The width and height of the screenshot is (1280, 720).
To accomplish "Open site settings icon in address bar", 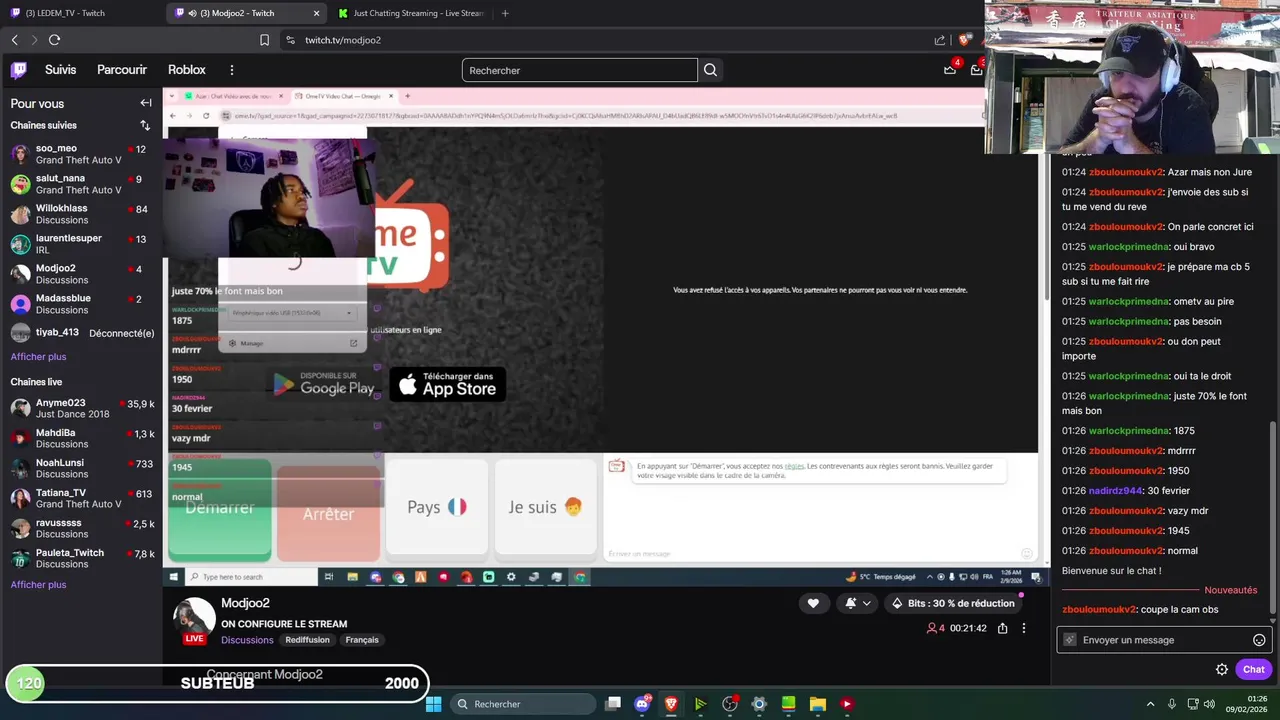I will tap(290, 40).
